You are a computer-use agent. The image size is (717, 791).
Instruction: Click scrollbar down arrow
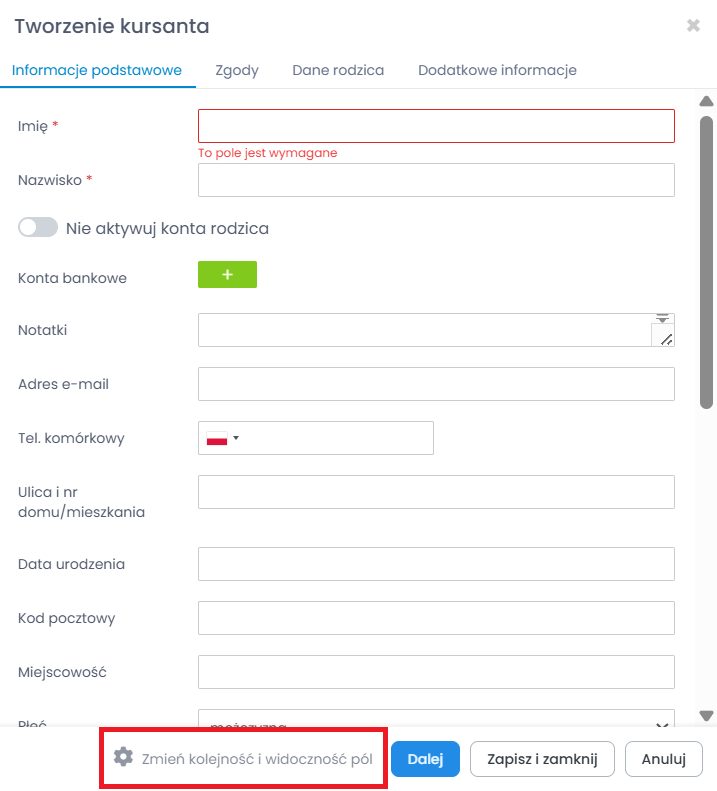[x=706, y=716]
